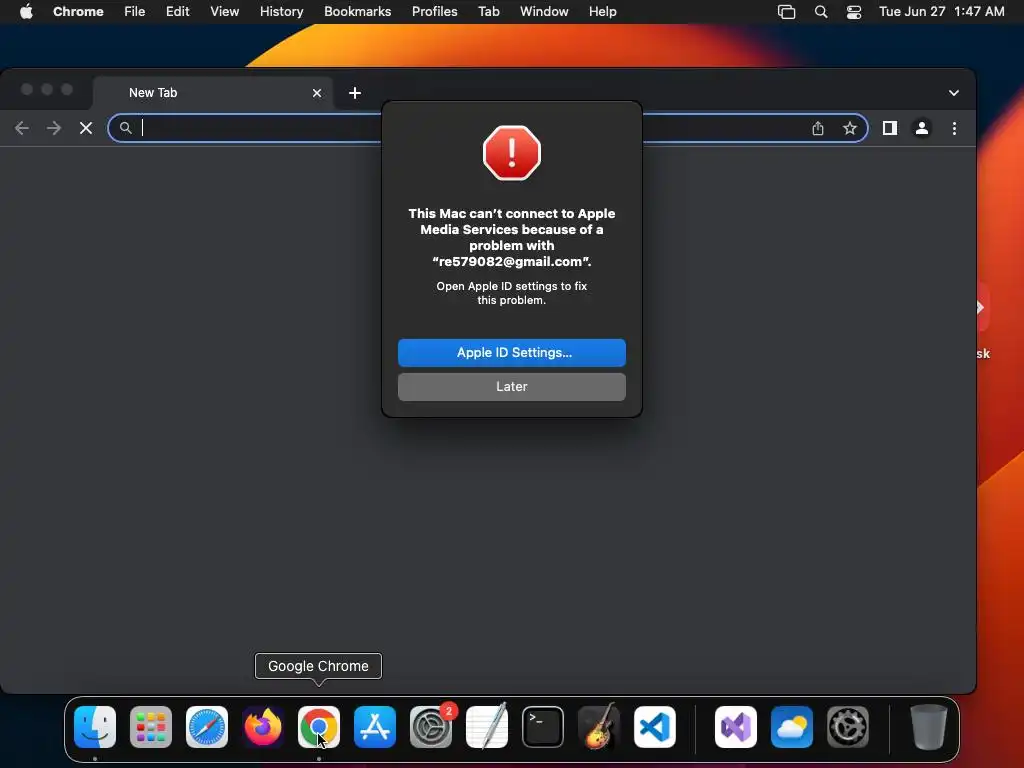Dismiss the alert with Later

512,387
